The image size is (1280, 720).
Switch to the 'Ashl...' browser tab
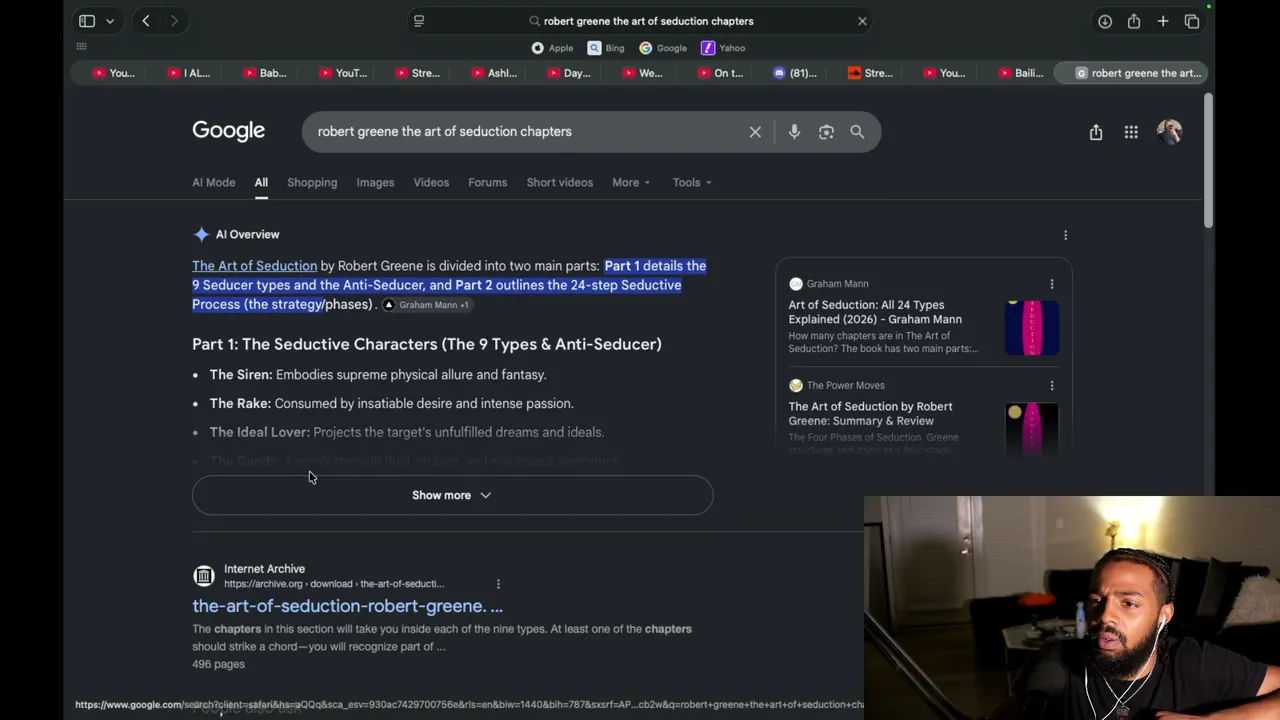[x=493, y=73]
